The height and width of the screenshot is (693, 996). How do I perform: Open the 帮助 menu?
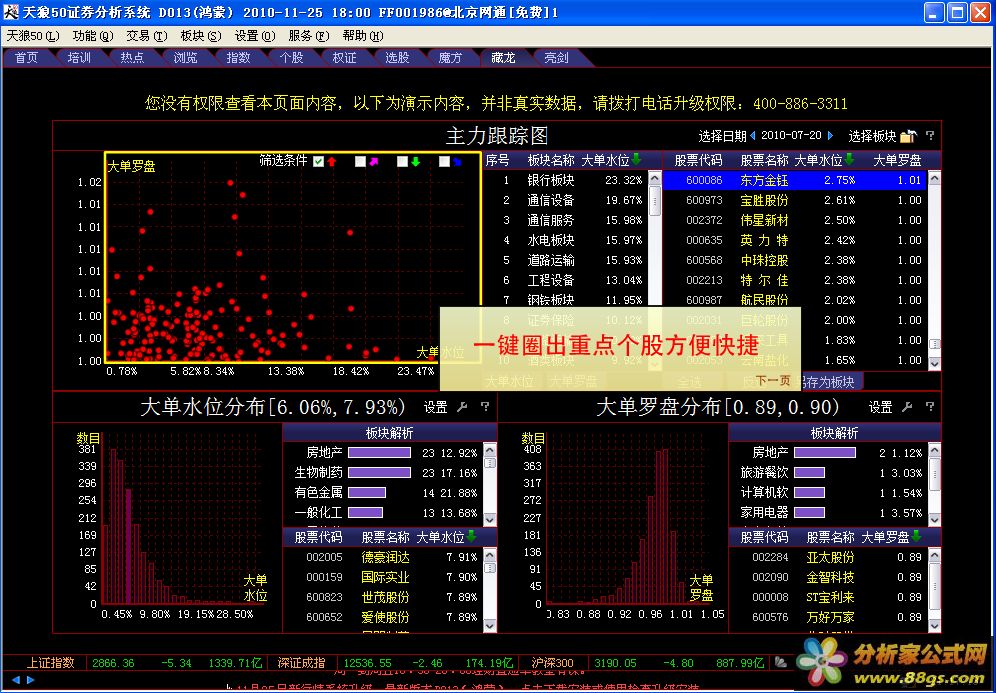(x=363, y=36)
